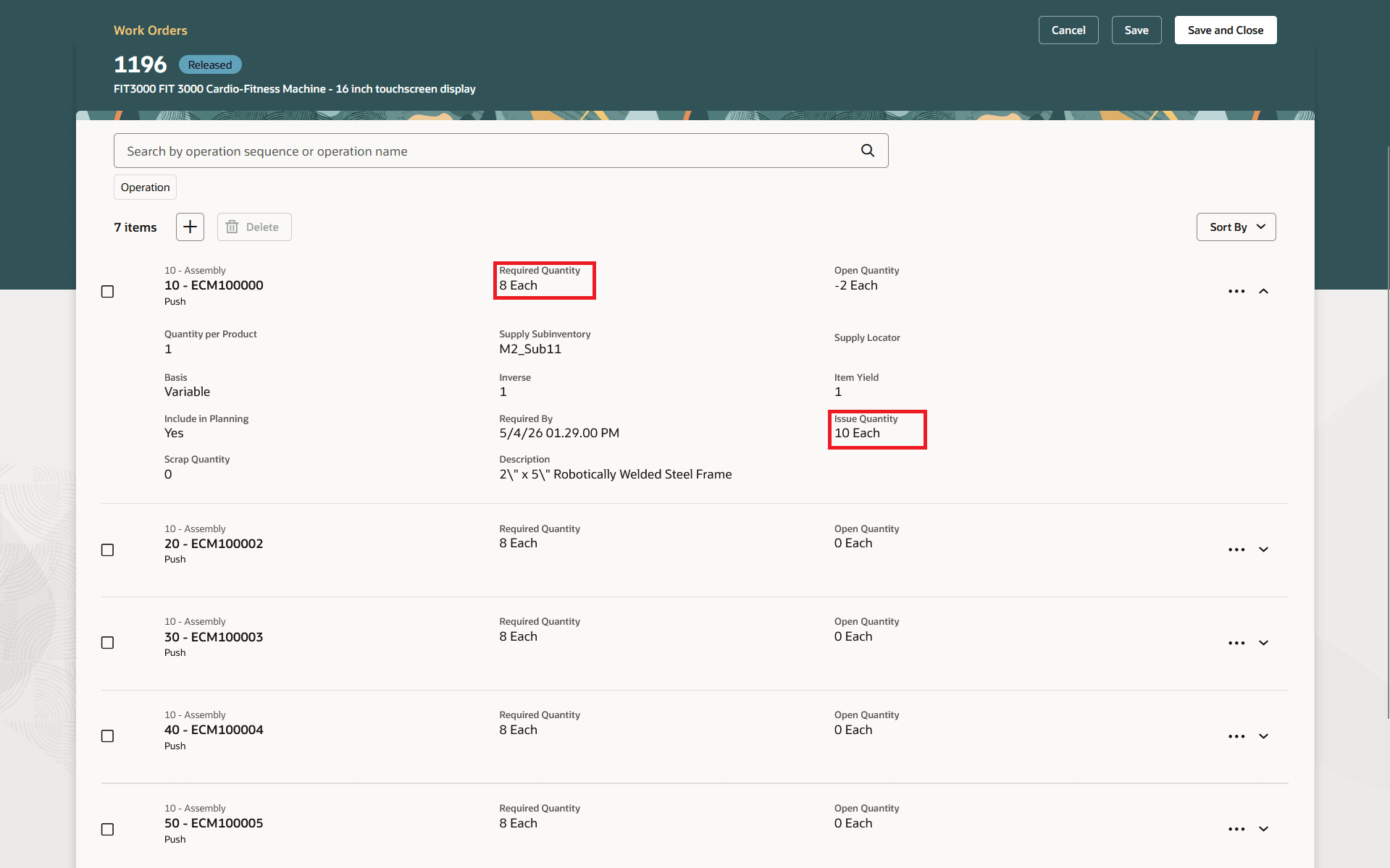Go to Work Orders breadcrumb
The image size is (1390, 868).
[x=150, y=30]
